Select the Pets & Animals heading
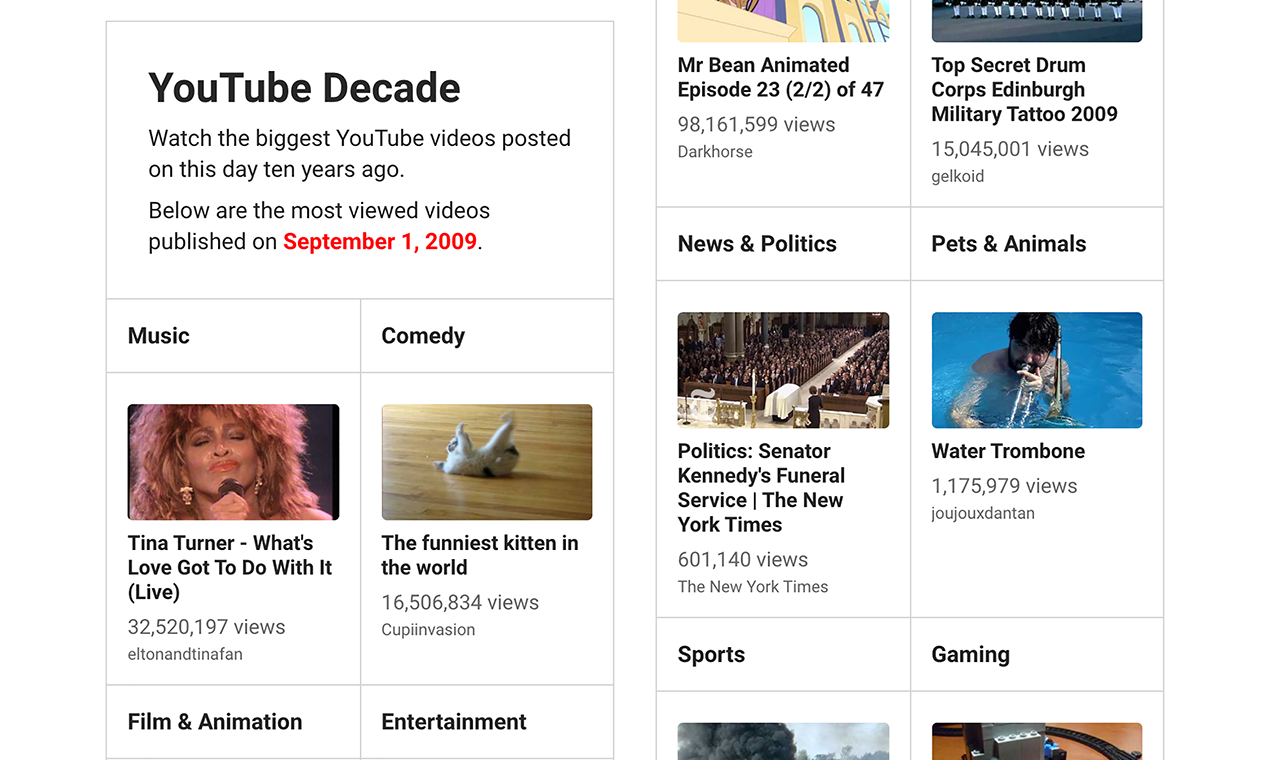 click(x=1009, y=244)
